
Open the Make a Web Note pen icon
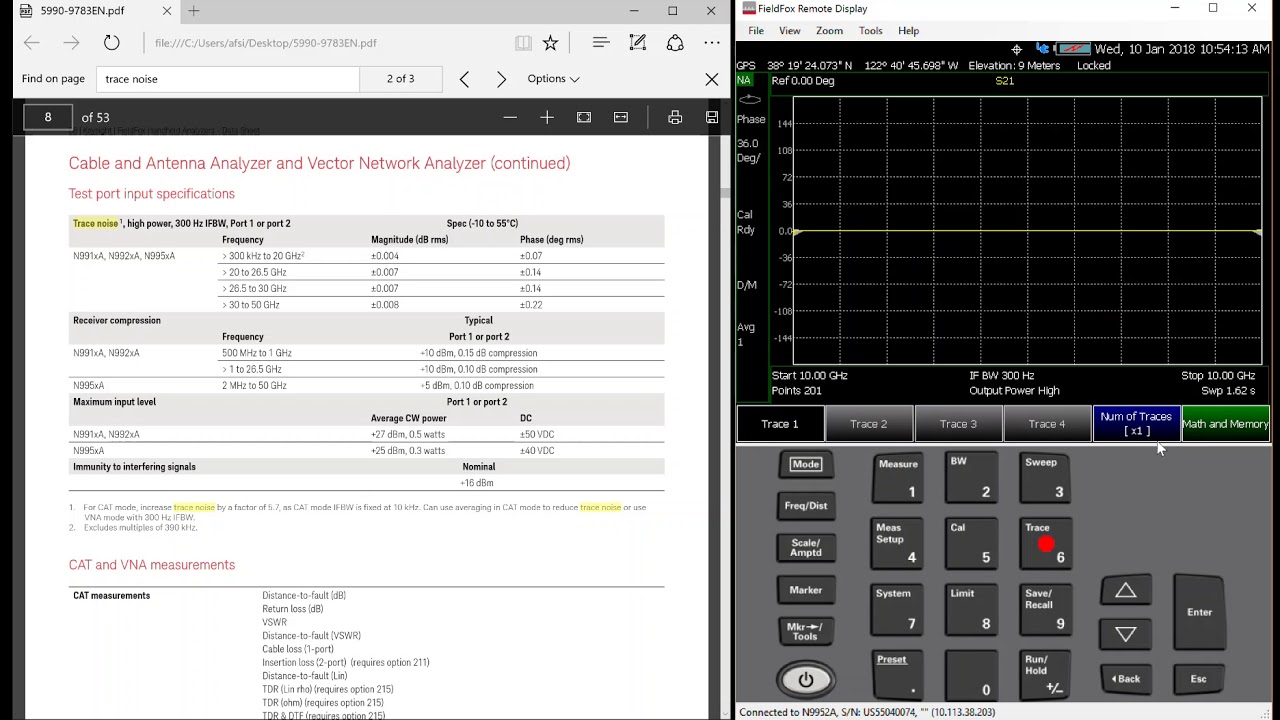638,43
